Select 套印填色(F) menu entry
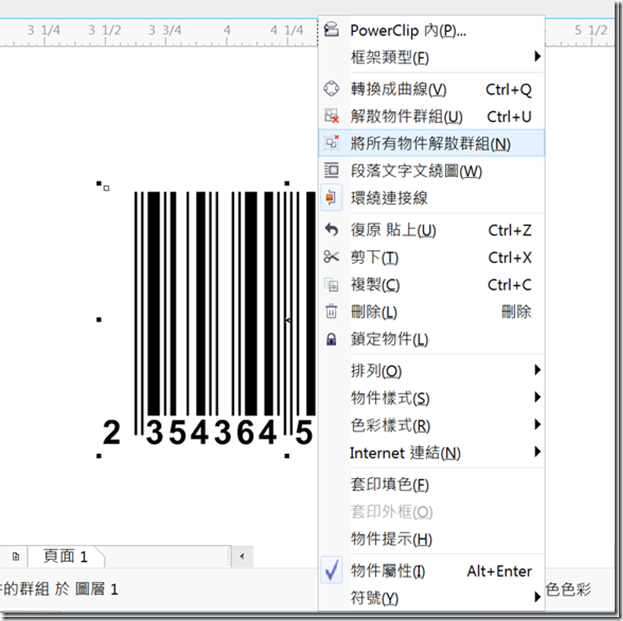Screen dimensions: 623x621 (x=431, y=485)
